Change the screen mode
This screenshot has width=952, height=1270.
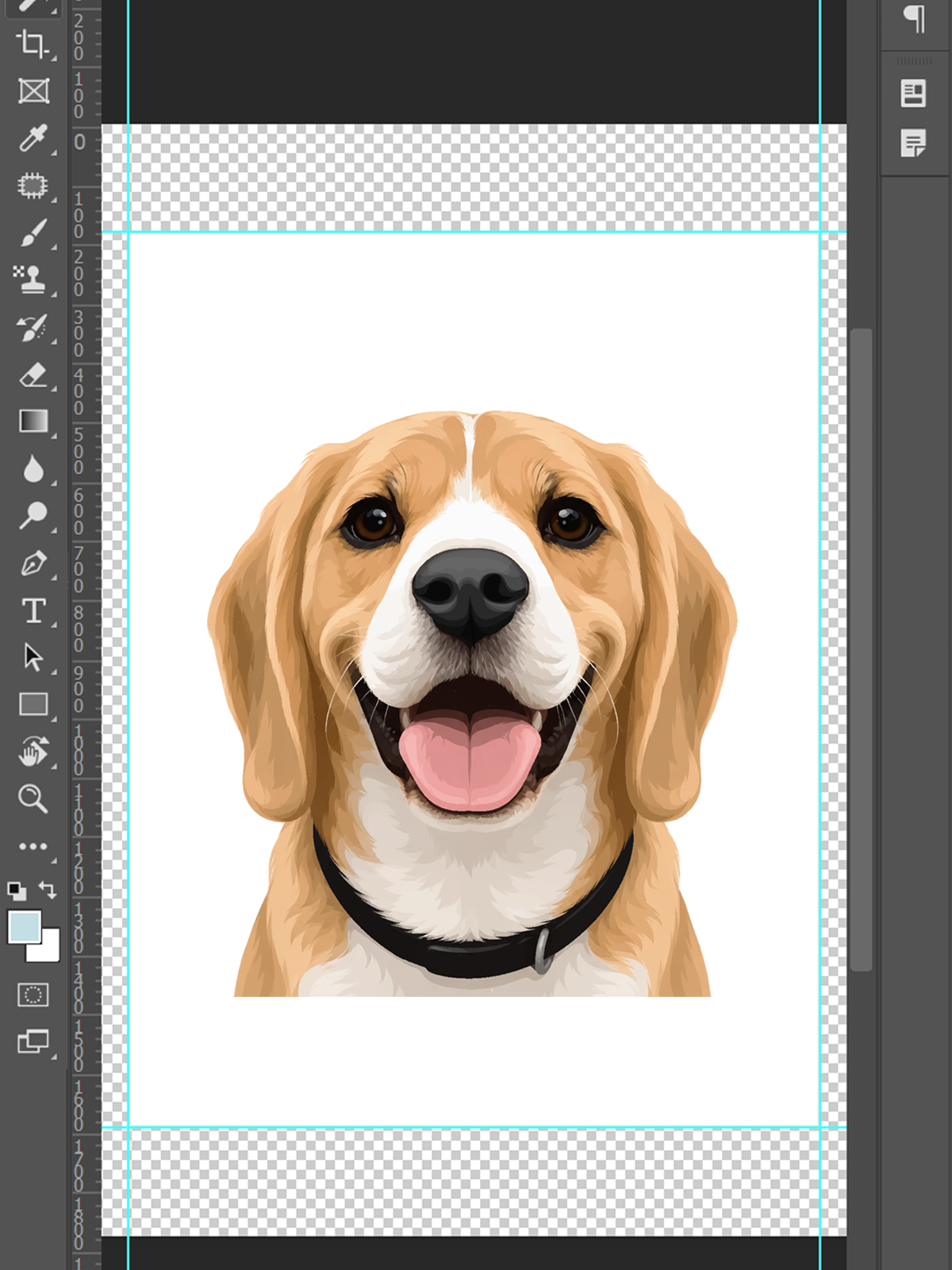(33, 1041)
